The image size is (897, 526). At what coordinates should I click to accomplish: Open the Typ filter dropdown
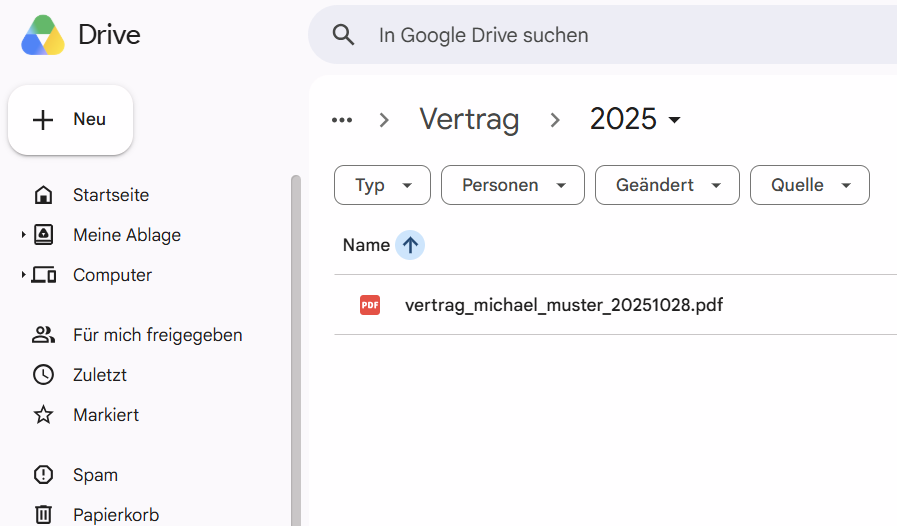tap(382, 185)
